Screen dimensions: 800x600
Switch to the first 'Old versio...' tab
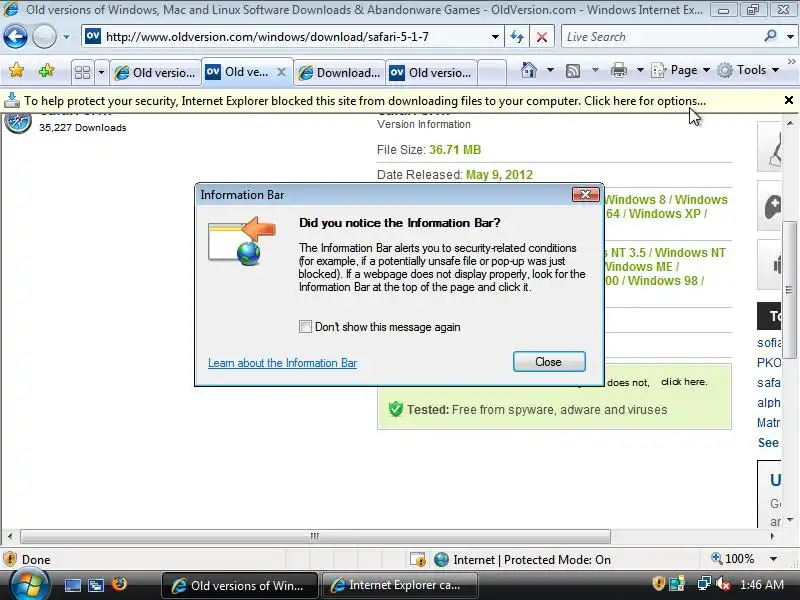click(x=155, y=72)
